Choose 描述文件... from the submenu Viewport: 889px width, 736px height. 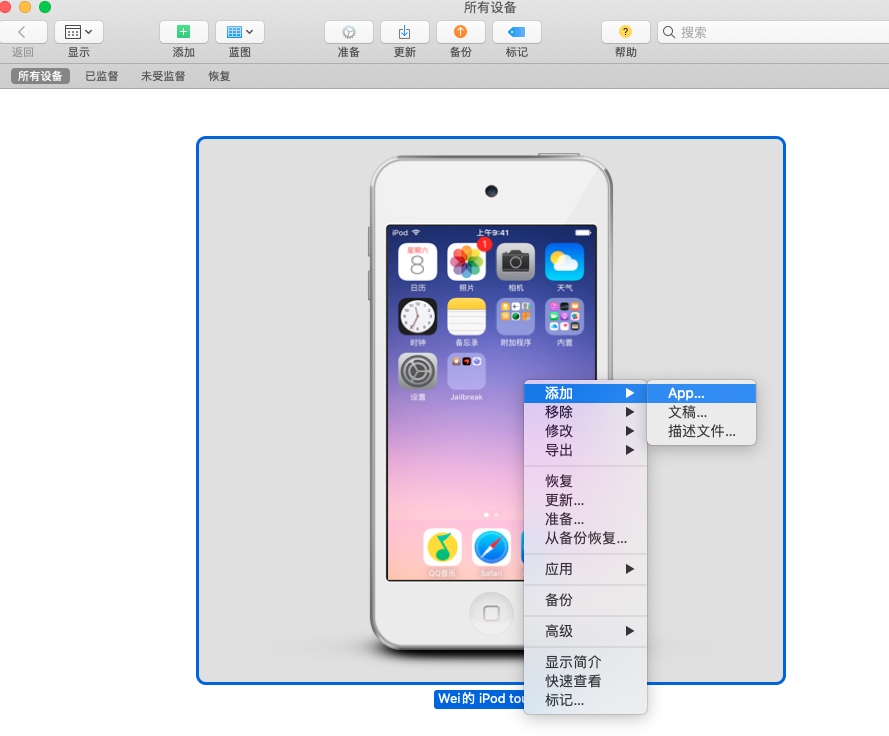pos(701,431)
